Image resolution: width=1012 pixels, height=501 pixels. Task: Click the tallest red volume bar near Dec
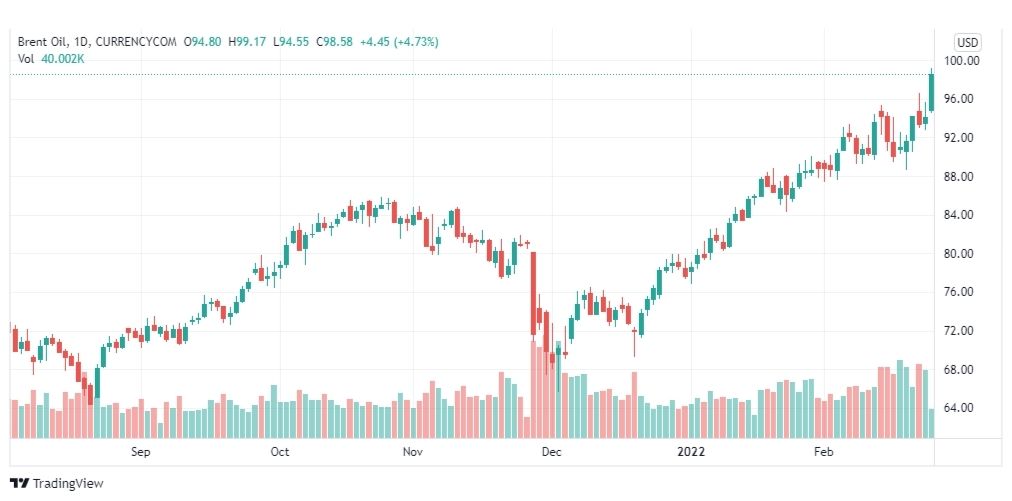click(534, 389)
